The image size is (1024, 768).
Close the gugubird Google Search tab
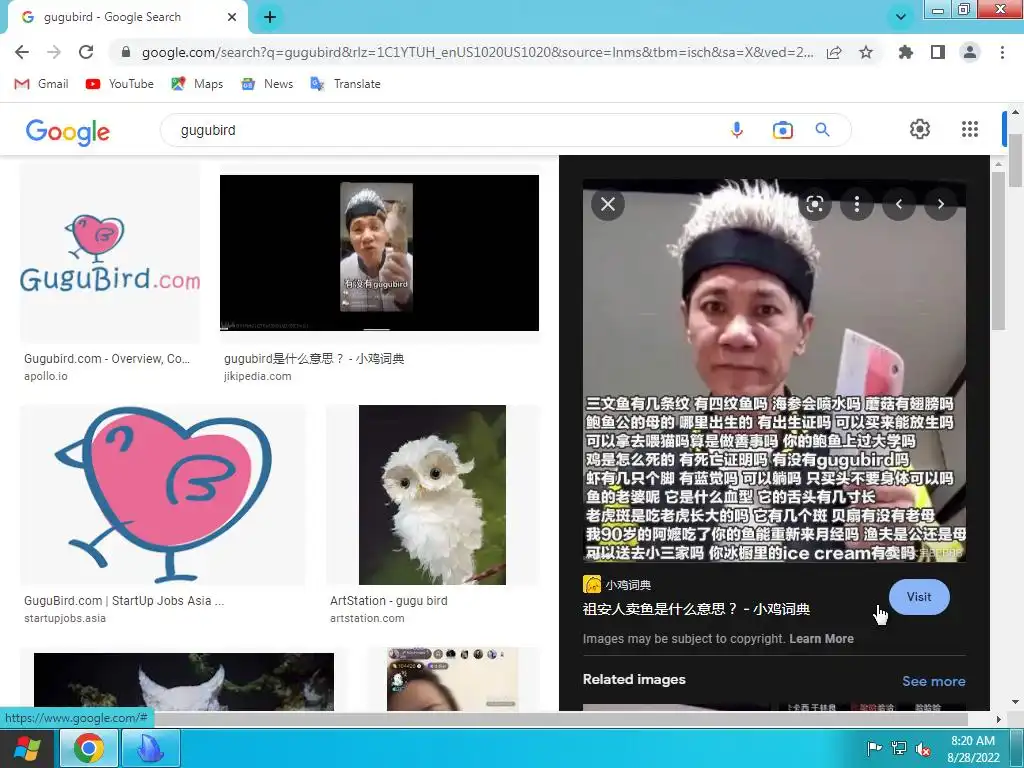tap(232, 17)
